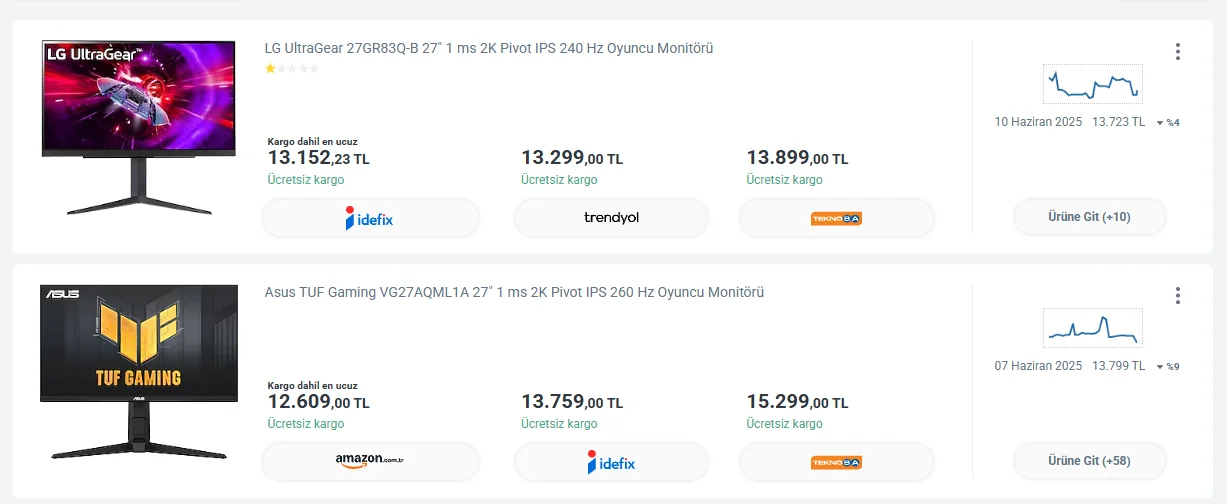Open LG UltraGear 27GR83Q-B product title link
The height and width of the screenshot is (504, 1227).
click(489, 48)
